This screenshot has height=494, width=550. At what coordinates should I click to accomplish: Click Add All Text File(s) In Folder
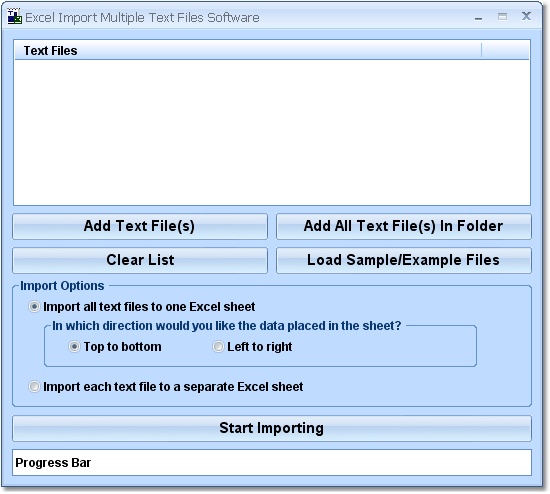[x=404, y=226]
